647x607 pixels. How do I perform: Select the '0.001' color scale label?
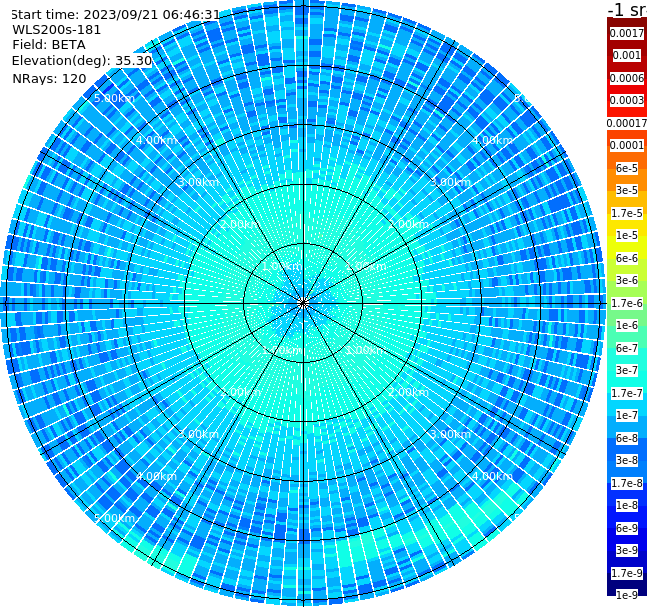(627, 56)
